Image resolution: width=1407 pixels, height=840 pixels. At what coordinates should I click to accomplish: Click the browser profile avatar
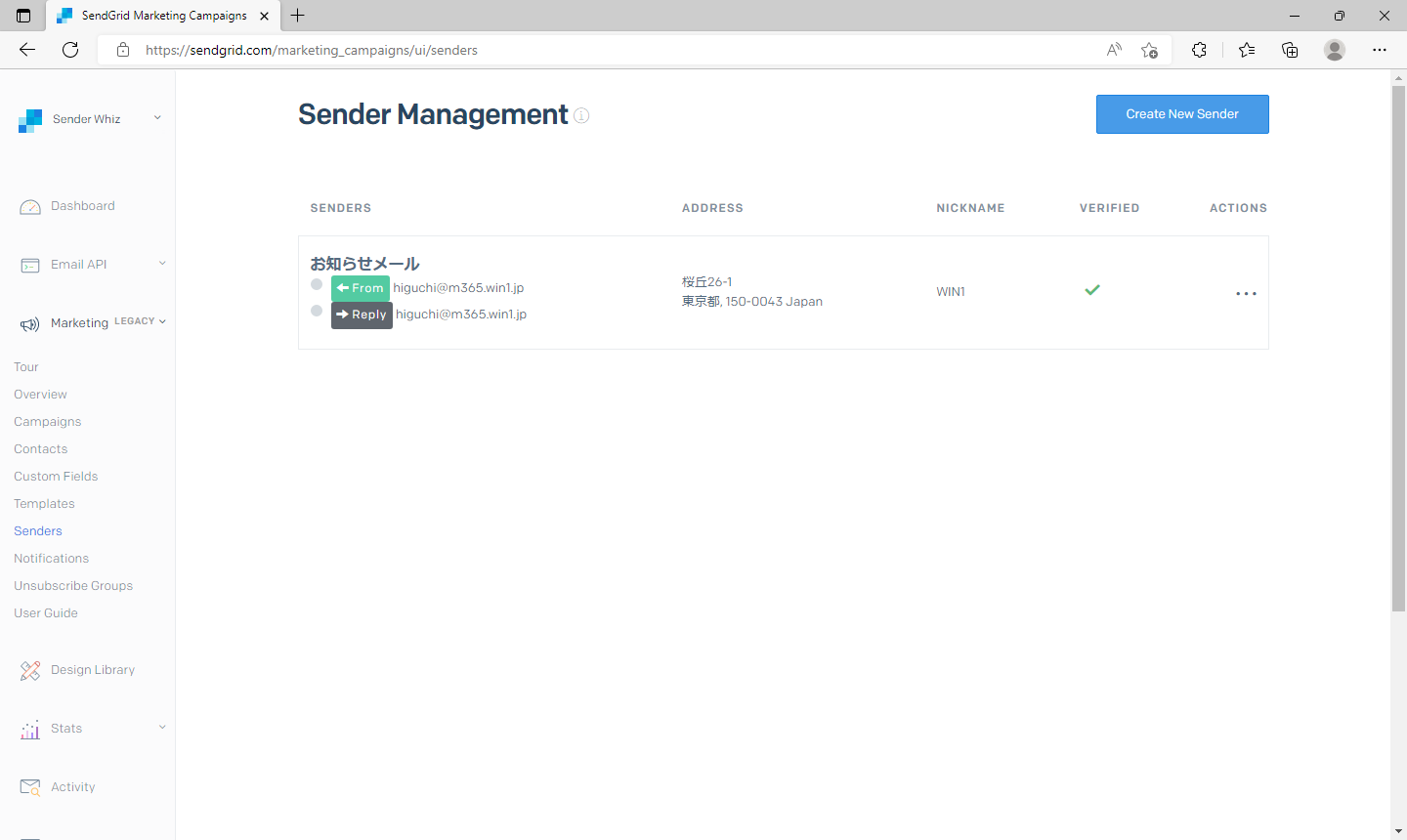click(x=1335, y=50)
